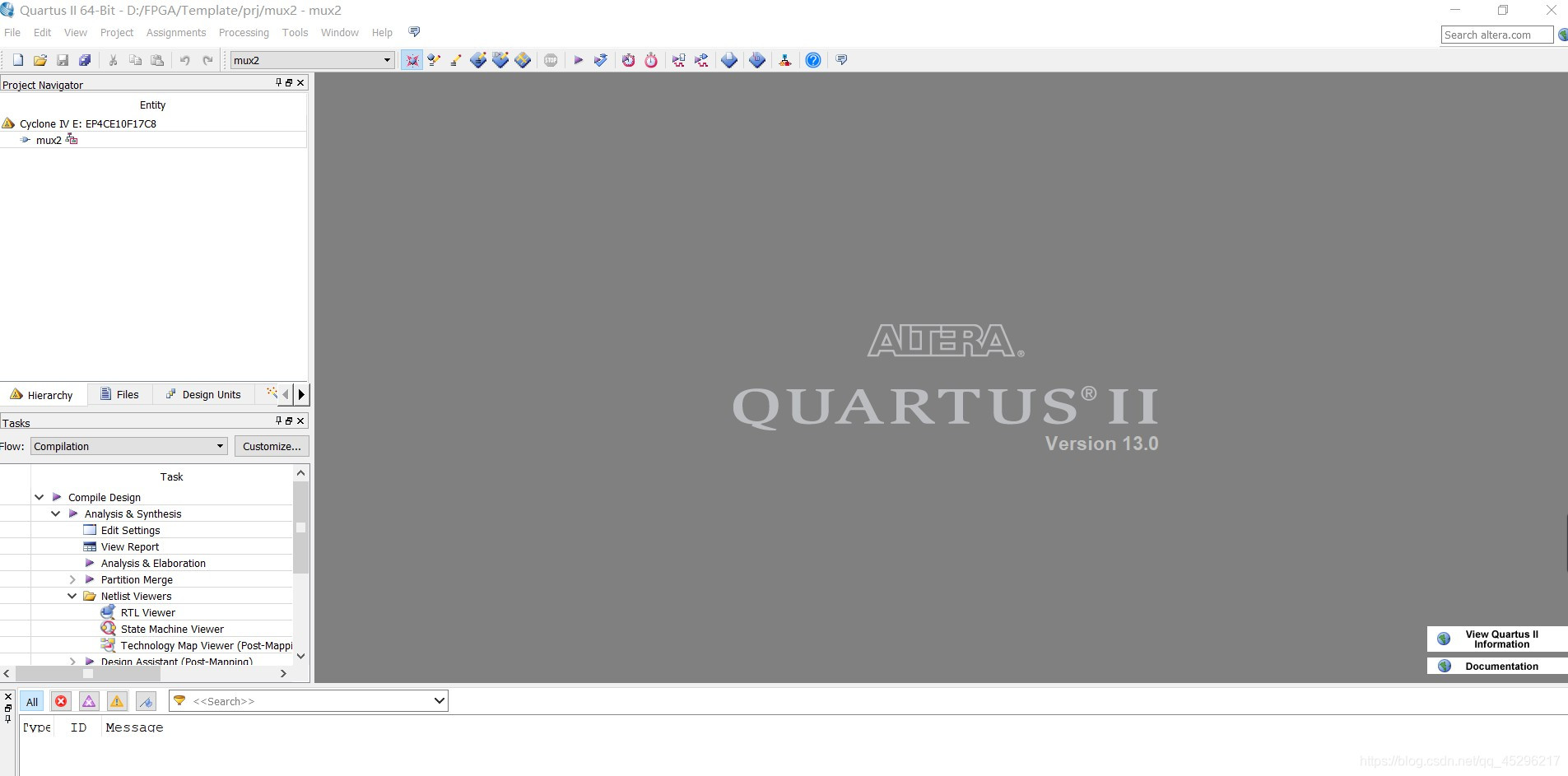Open the blue Help question mark icon
This screenshot has width=1568, height=776.
tap(813, 60)
